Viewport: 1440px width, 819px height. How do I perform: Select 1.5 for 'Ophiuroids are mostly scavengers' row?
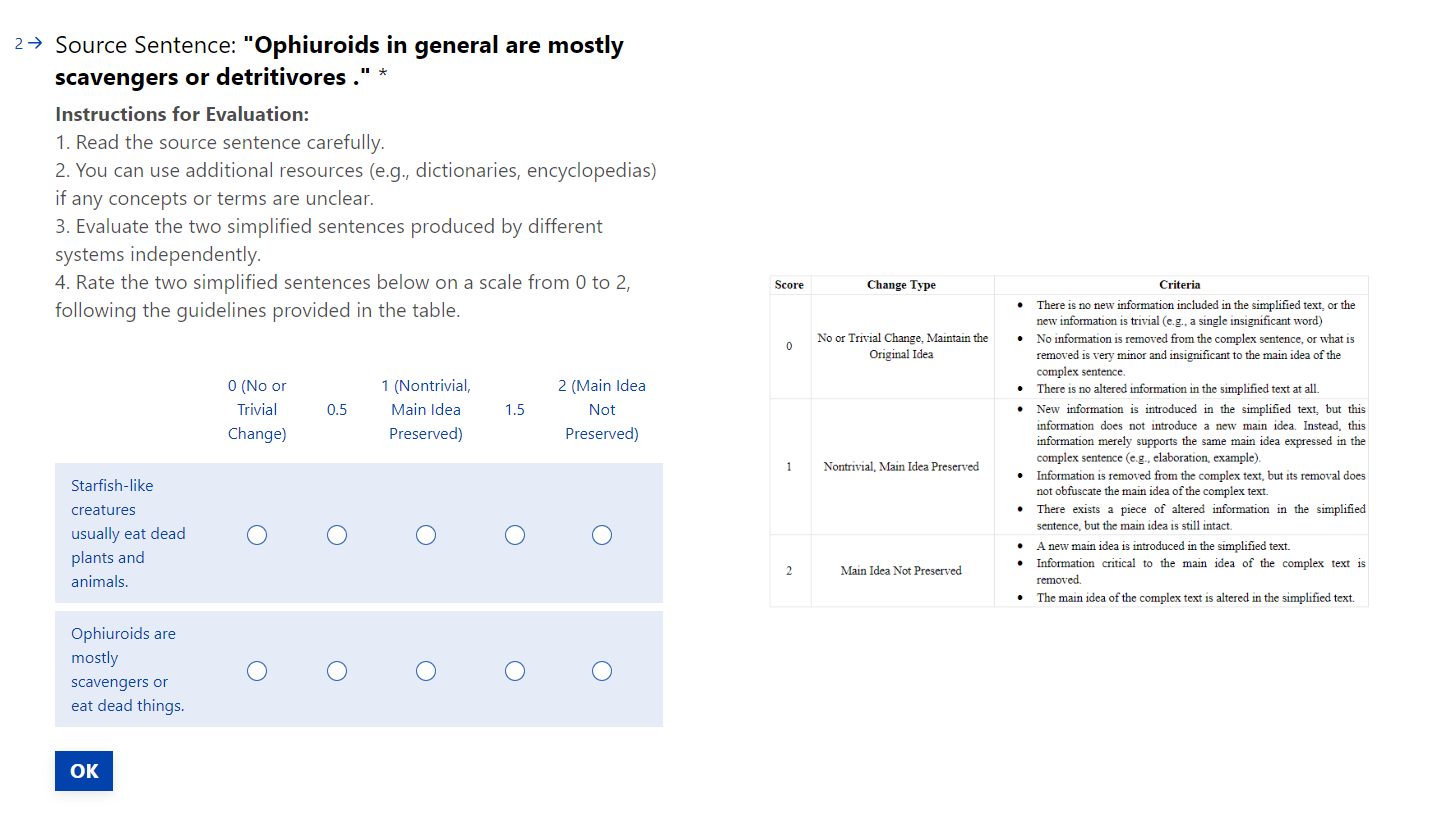pyautogui.click(x=515, y=671)
